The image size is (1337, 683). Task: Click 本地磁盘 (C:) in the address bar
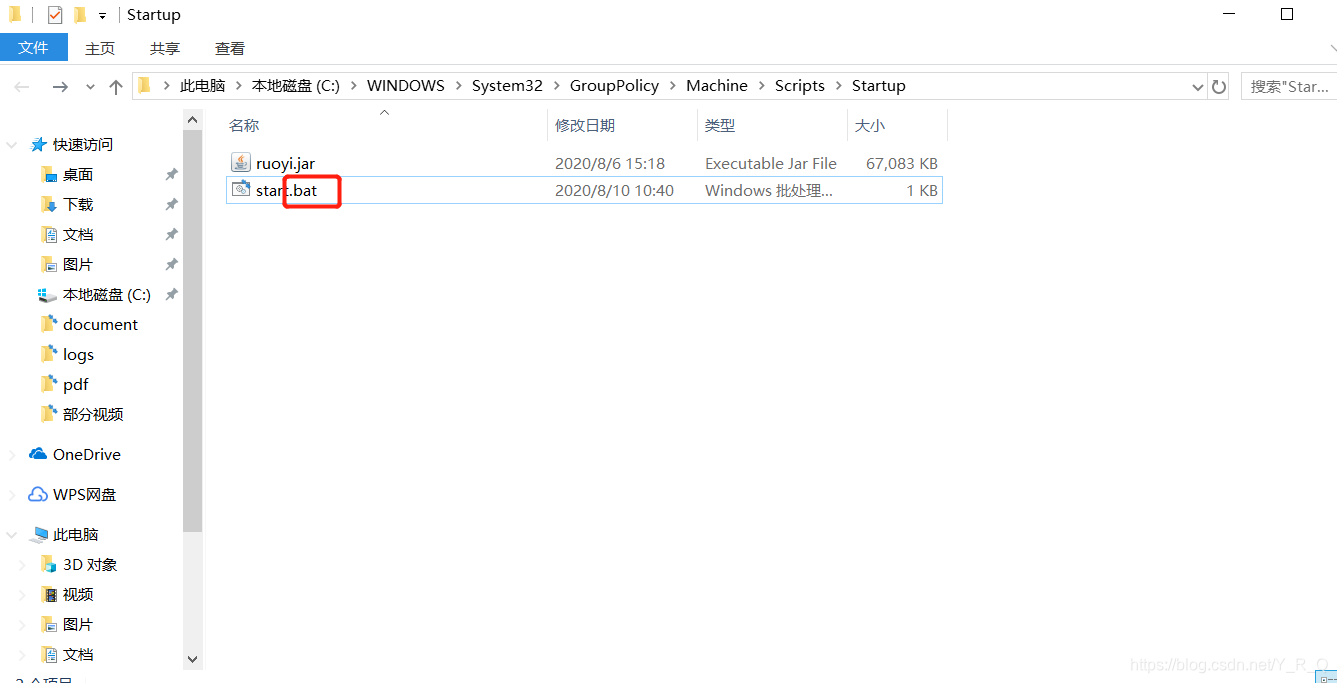[296, 86]
